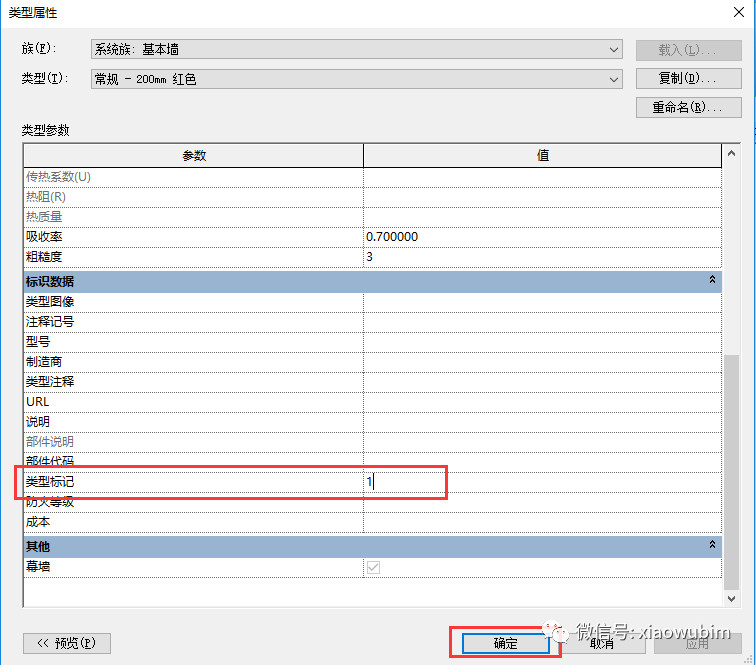This screenshot has height=665, width=756.
Task: Click the 载入(L) load button
Action: tap(688, 50)
